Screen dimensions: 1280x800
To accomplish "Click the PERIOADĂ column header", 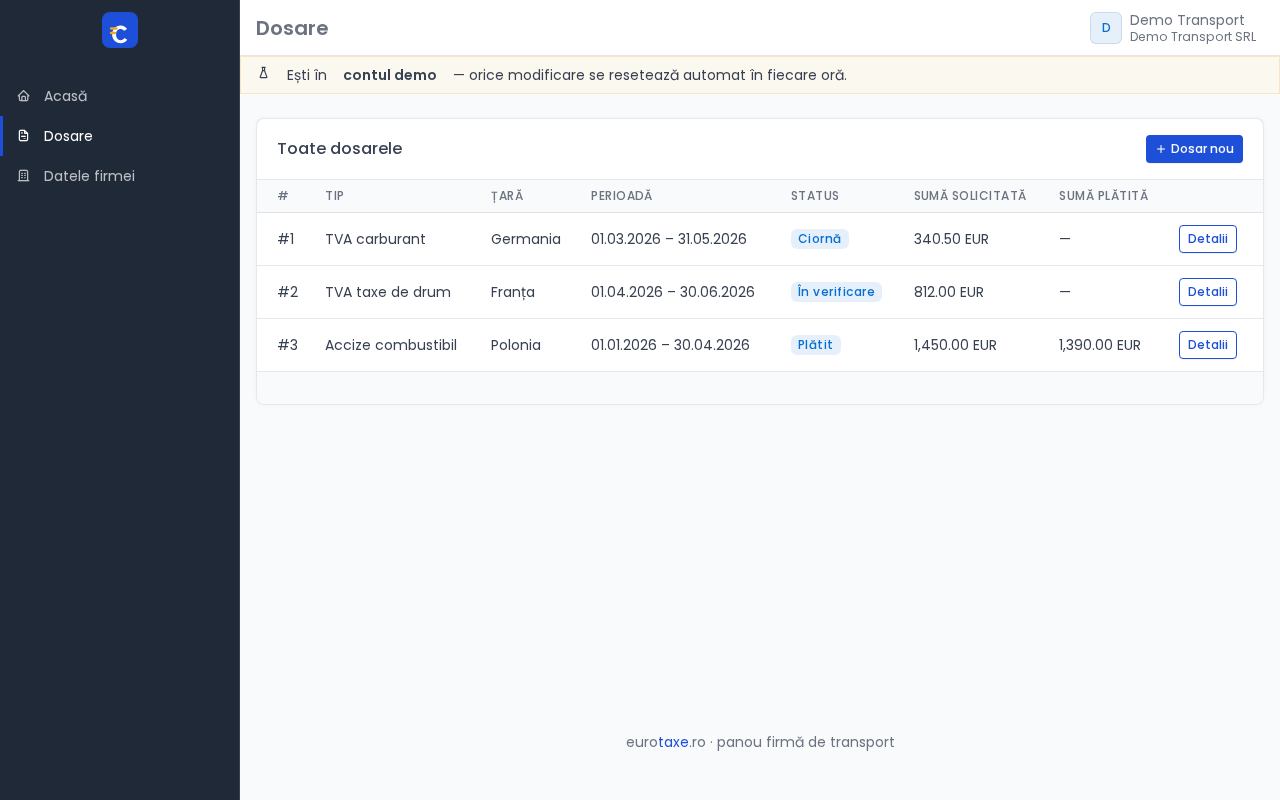I will click(621, 196).
